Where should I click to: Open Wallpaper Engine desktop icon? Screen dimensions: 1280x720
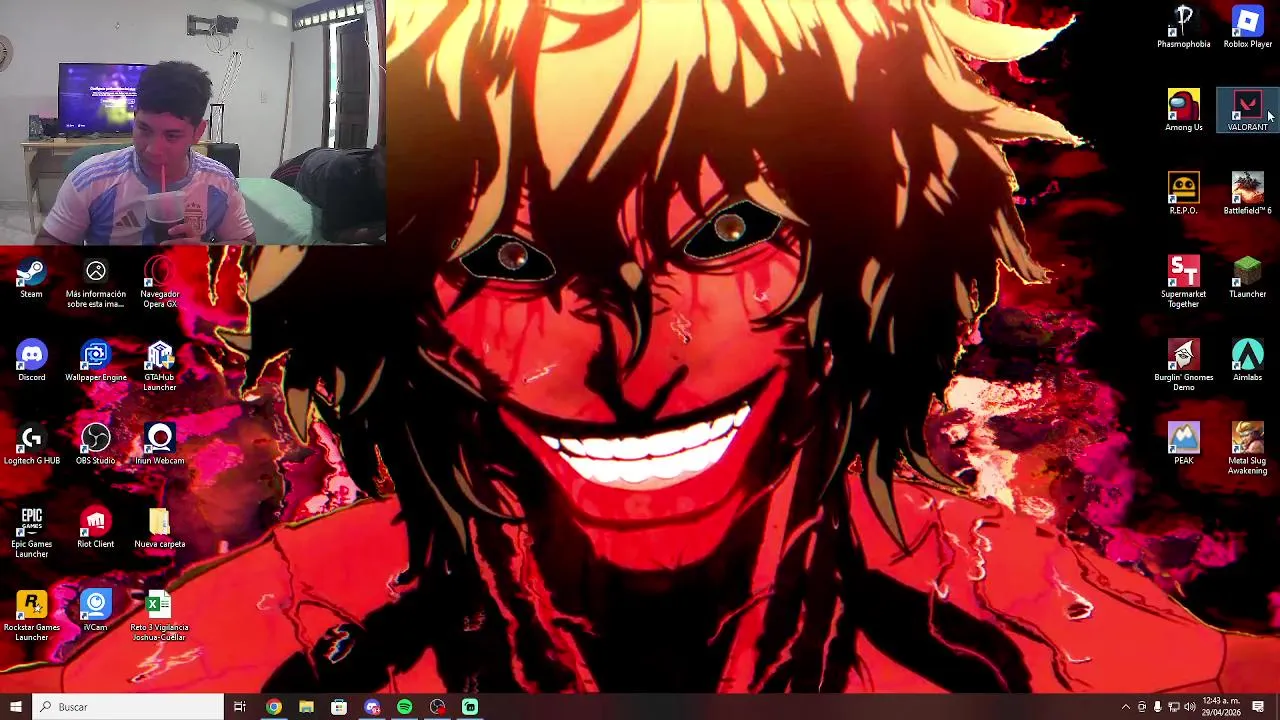click(96, 360)
